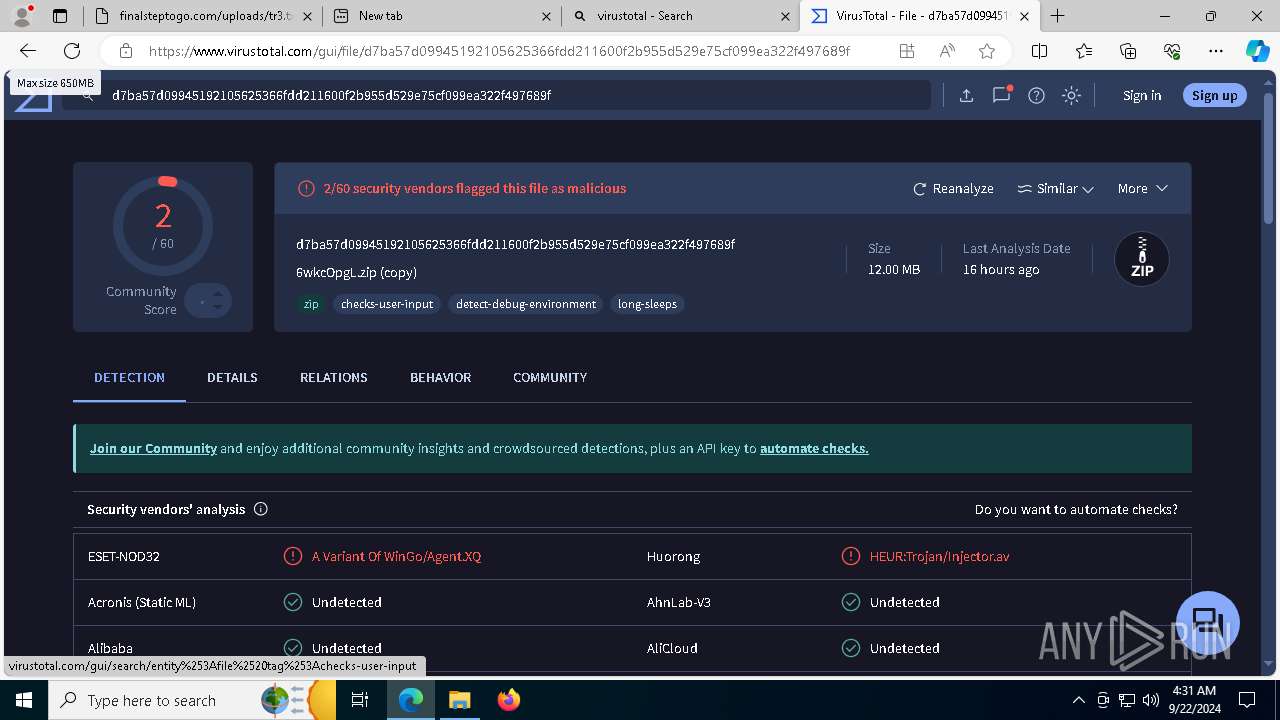Click the ZIP file type icon
This screenshot has width=1280, height=720.
[x=1142, y=259]
